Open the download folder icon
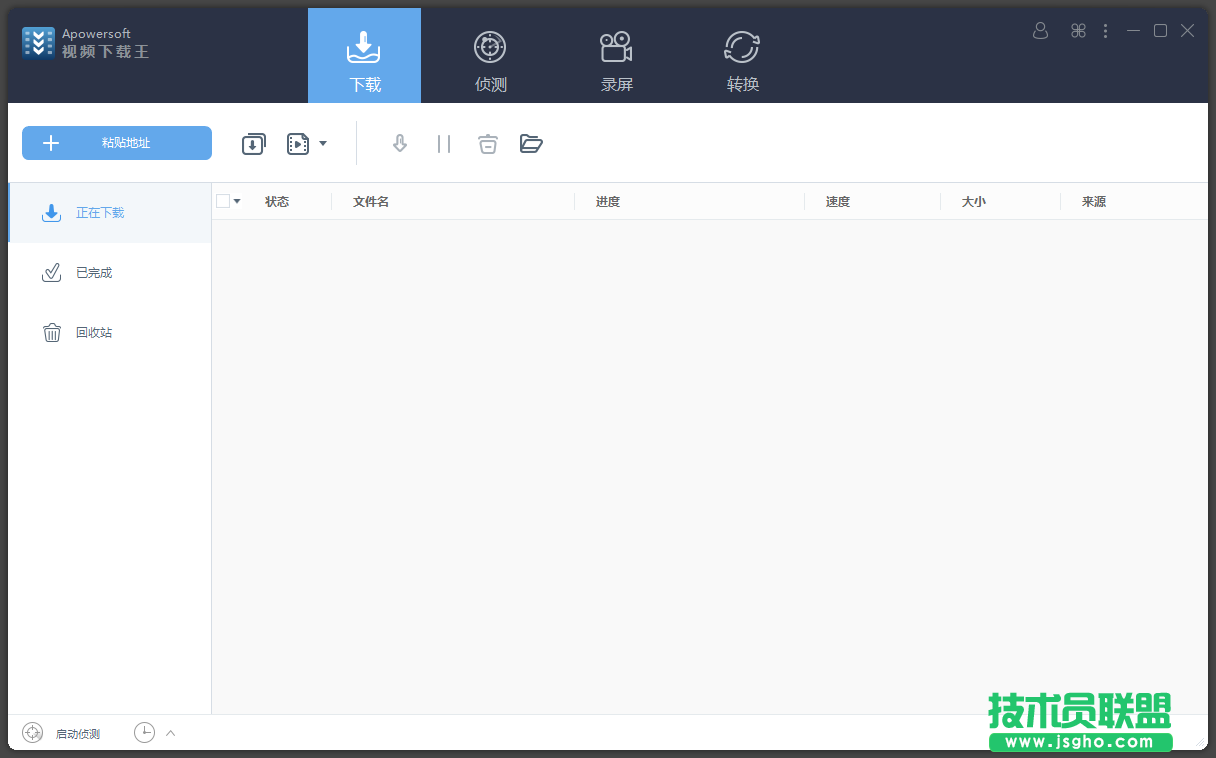The image size is (1216, 758). point(531,144)
